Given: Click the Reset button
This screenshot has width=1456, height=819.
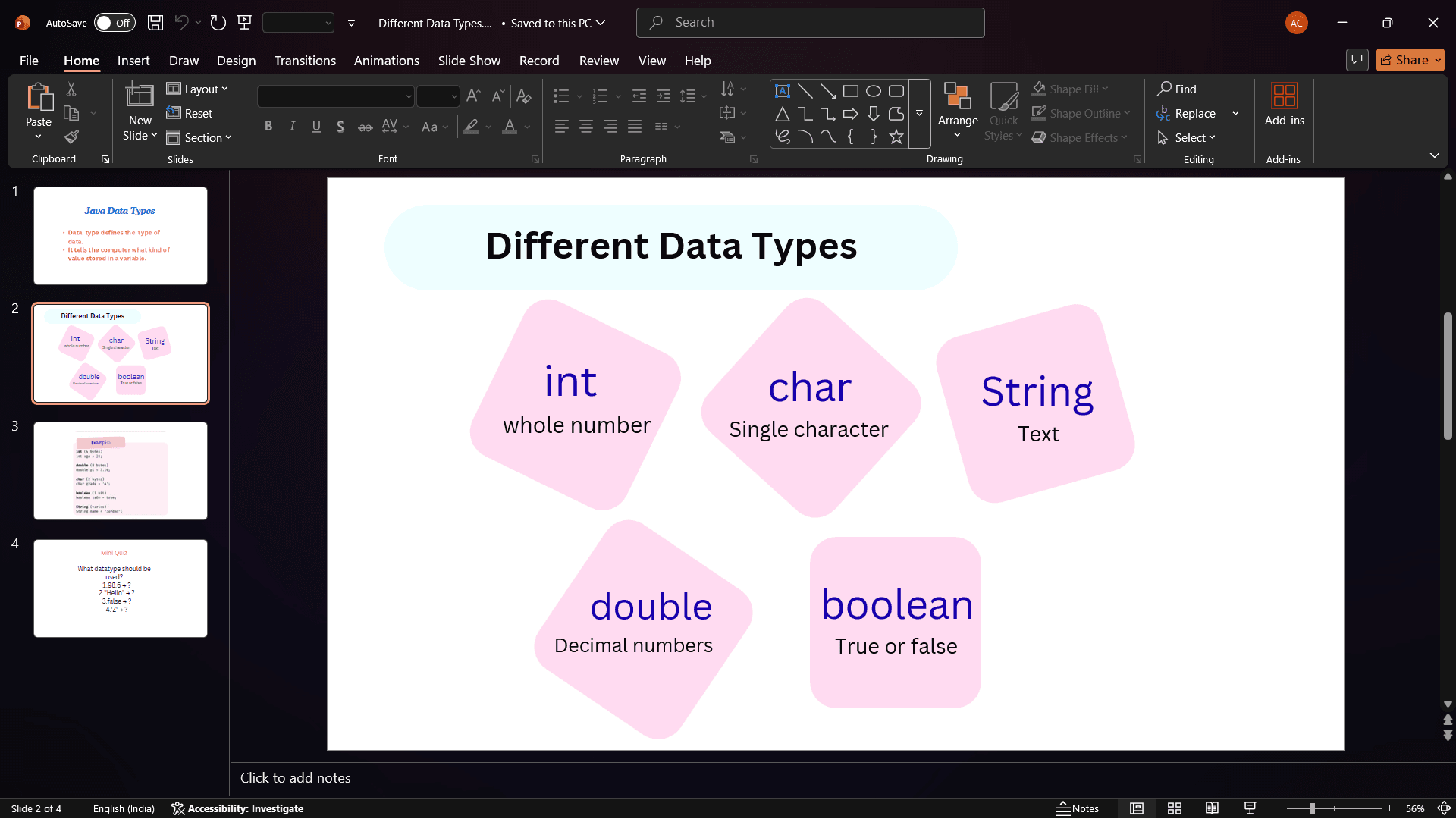Looking at the screenshot, I should pyautogui.click(x=190, y=114).
